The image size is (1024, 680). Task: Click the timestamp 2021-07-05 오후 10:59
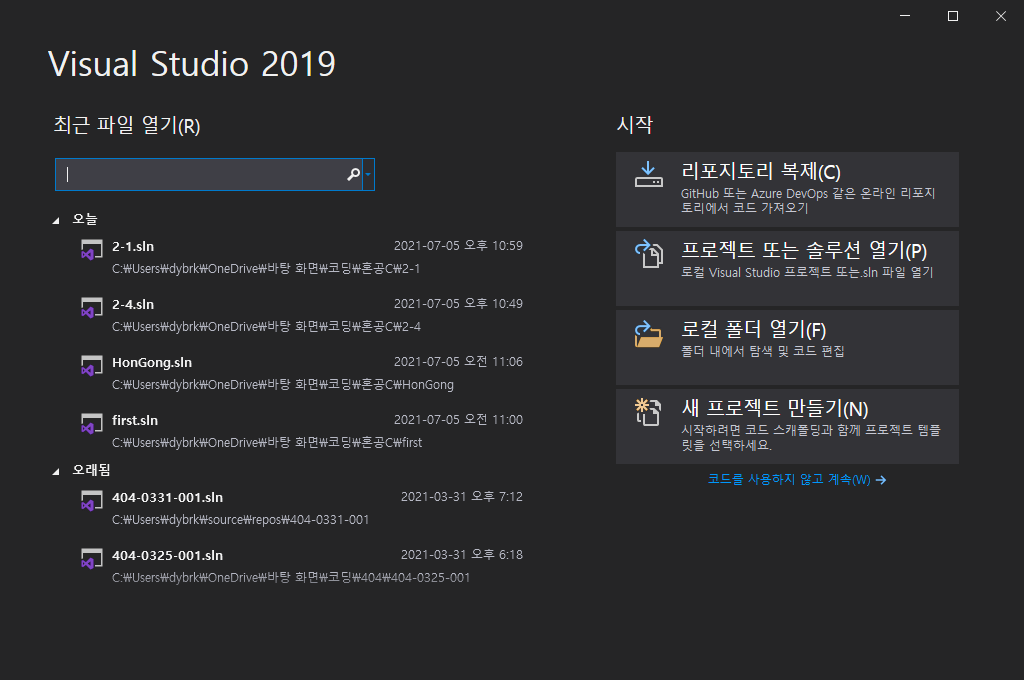tap(458, 246)
